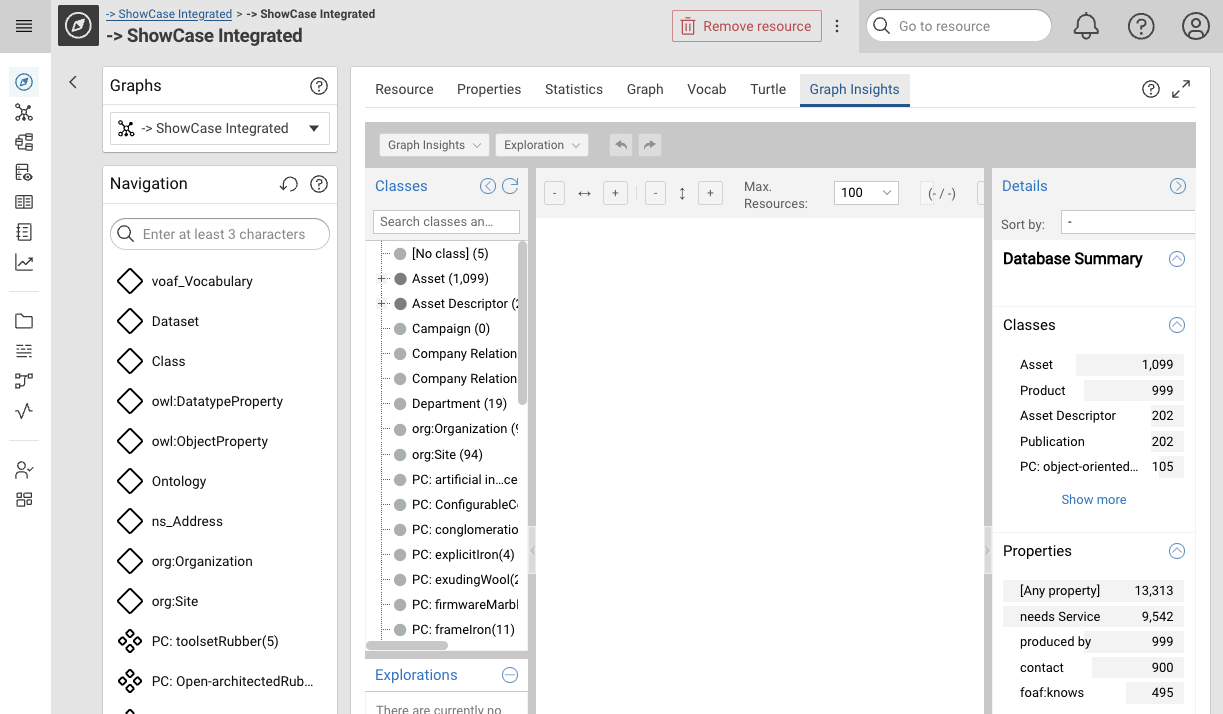Open the Exploration dropdown in the toolbar
Screen dimensions: 1223x714
[541, 144]
